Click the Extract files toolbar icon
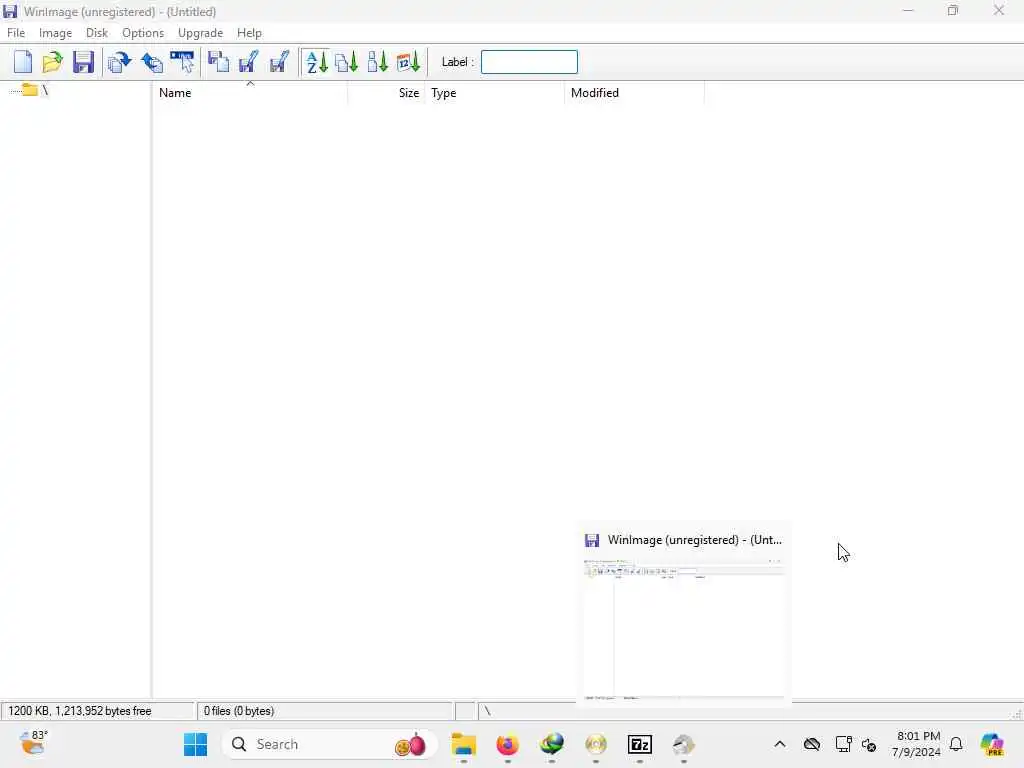The height and width of the screenshot is (768, 1024). click(152, 62)
